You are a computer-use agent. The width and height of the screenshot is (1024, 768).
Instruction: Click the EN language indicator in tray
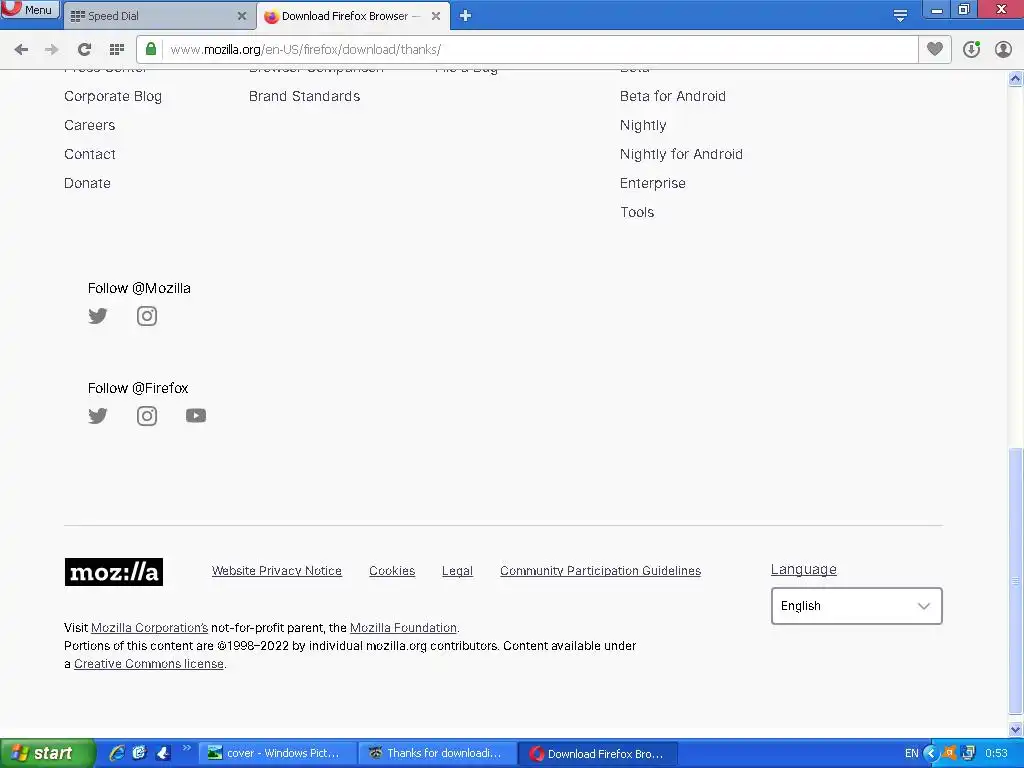[912, 753]
